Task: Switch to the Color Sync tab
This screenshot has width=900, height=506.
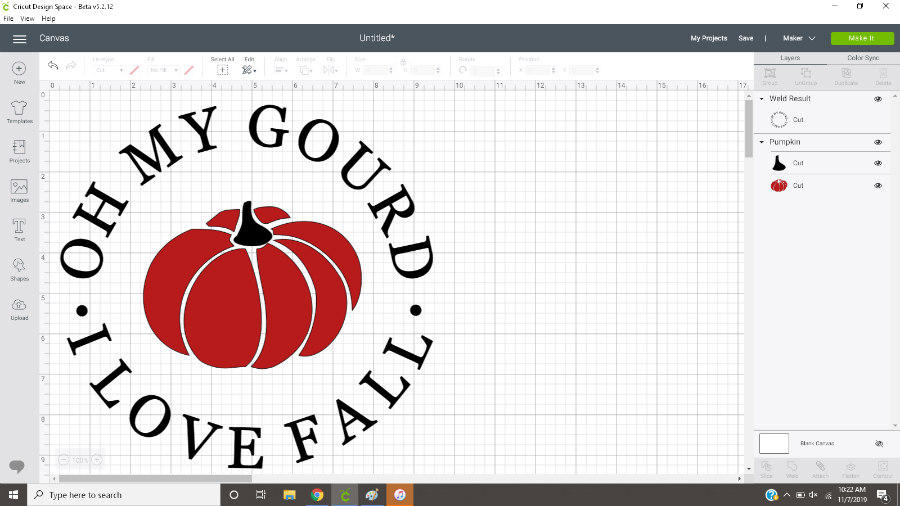Action: click(863, 58)
